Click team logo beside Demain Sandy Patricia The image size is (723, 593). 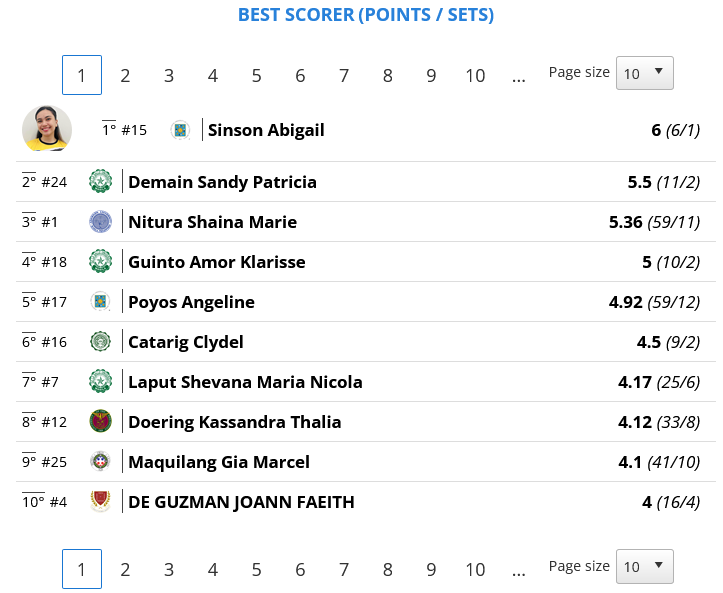[x=101, y=181]
